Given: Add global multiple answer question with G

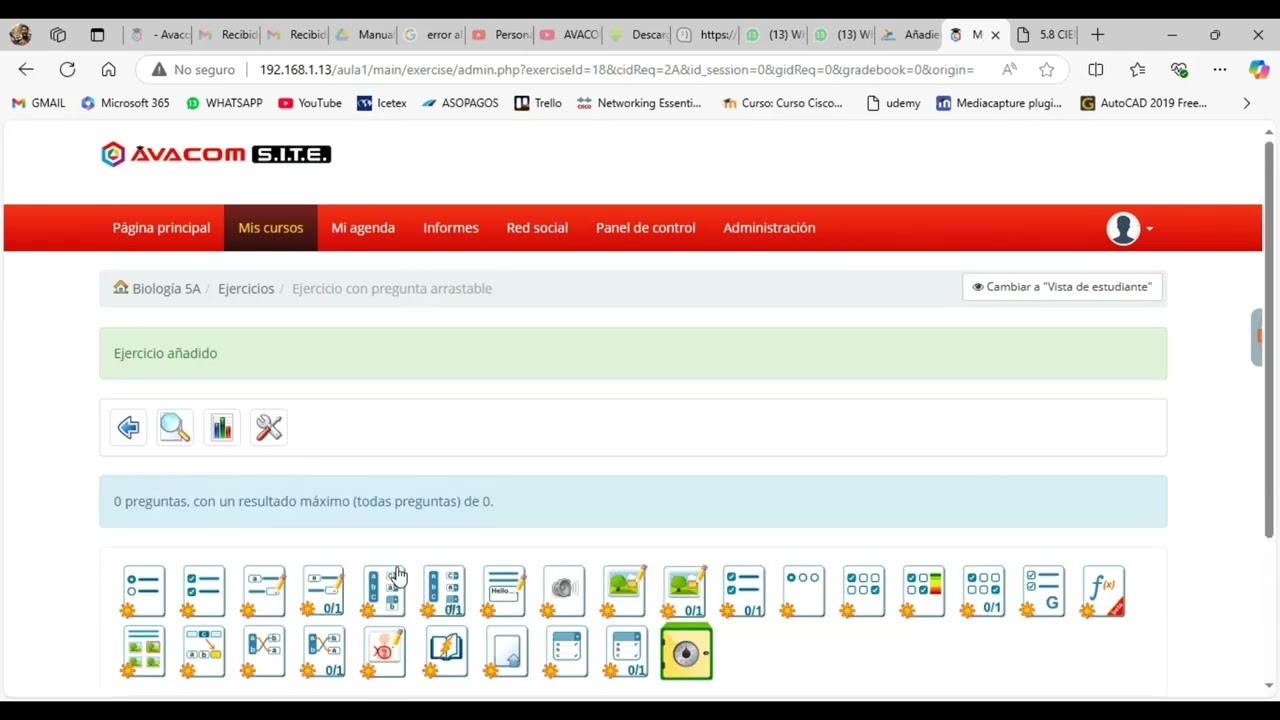Looking at the screenshot, I should 1043,591.
